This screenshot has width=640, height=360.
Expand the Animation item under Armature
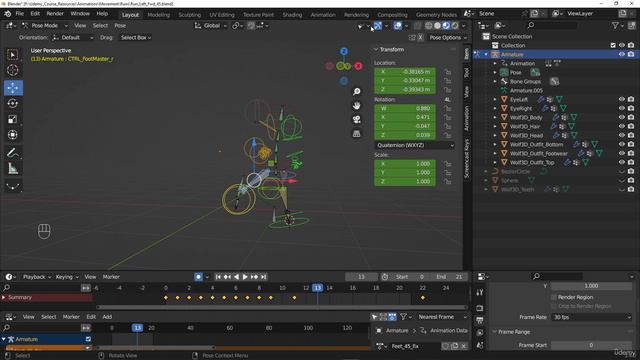495,63
